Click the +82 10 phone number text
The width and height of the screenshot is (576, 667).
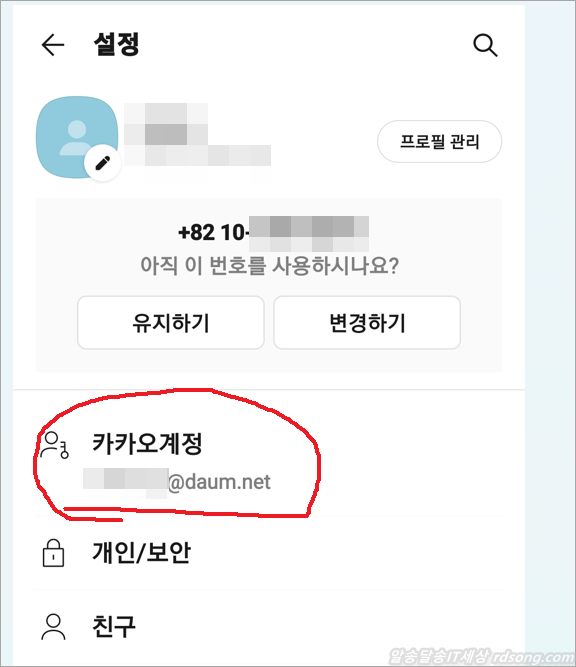click(x=273, y=233)
